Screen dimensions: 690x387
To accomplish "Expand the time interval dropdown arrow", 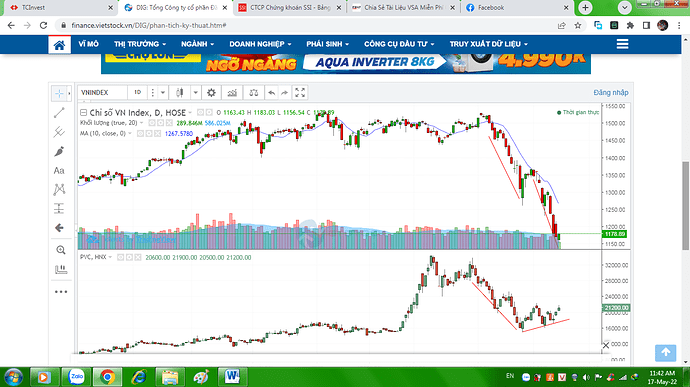I will click(x=163, y=92).
